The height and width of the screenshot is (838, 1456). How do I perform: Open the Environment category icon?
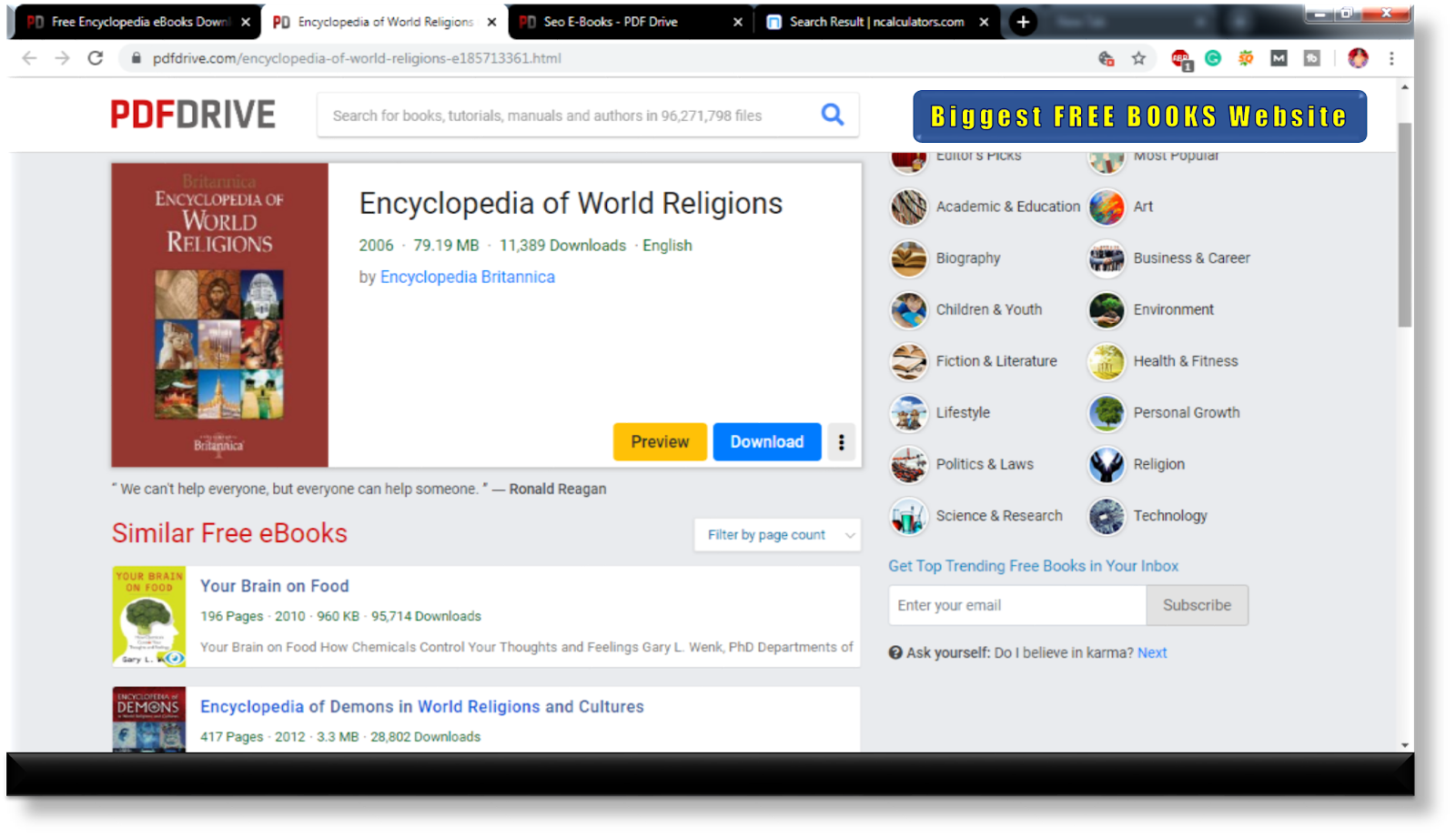[1106, 310]
